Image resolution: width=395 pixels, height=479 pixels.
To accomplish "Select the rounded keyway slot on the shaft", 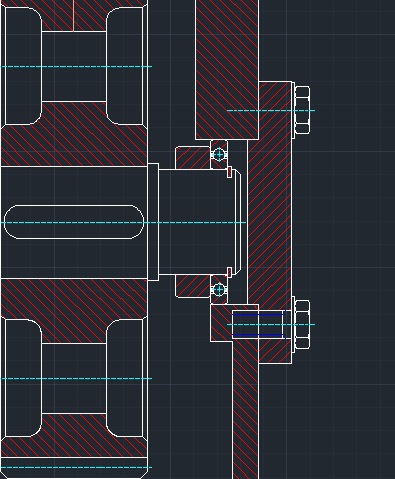I will 74,222.
